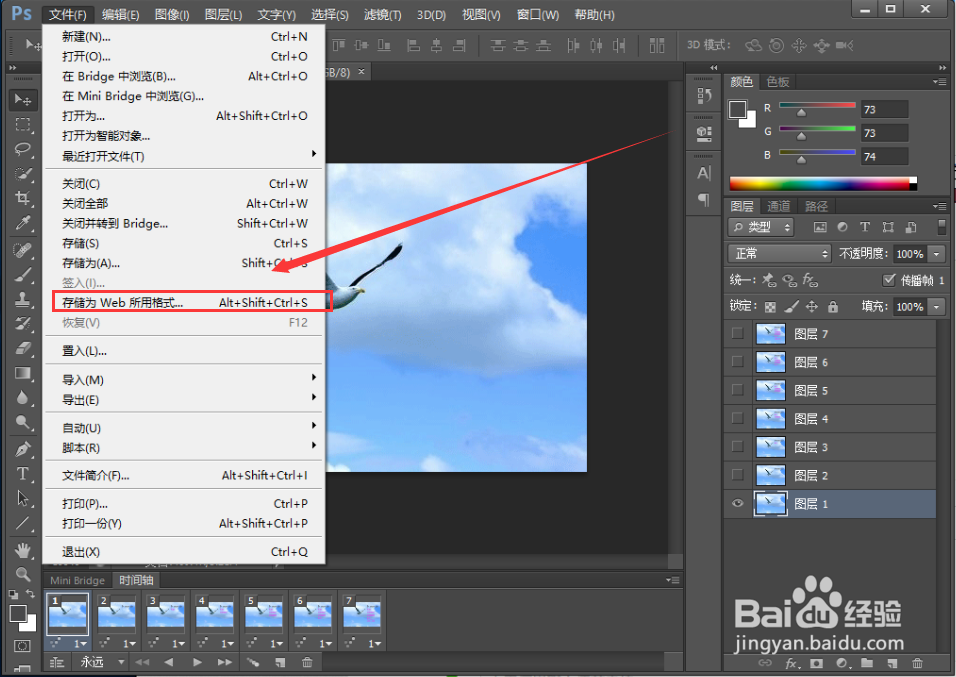Open frame 1 delay time dropdown
The width and height of the screenshot is (956, 677).
coord(81,644)
